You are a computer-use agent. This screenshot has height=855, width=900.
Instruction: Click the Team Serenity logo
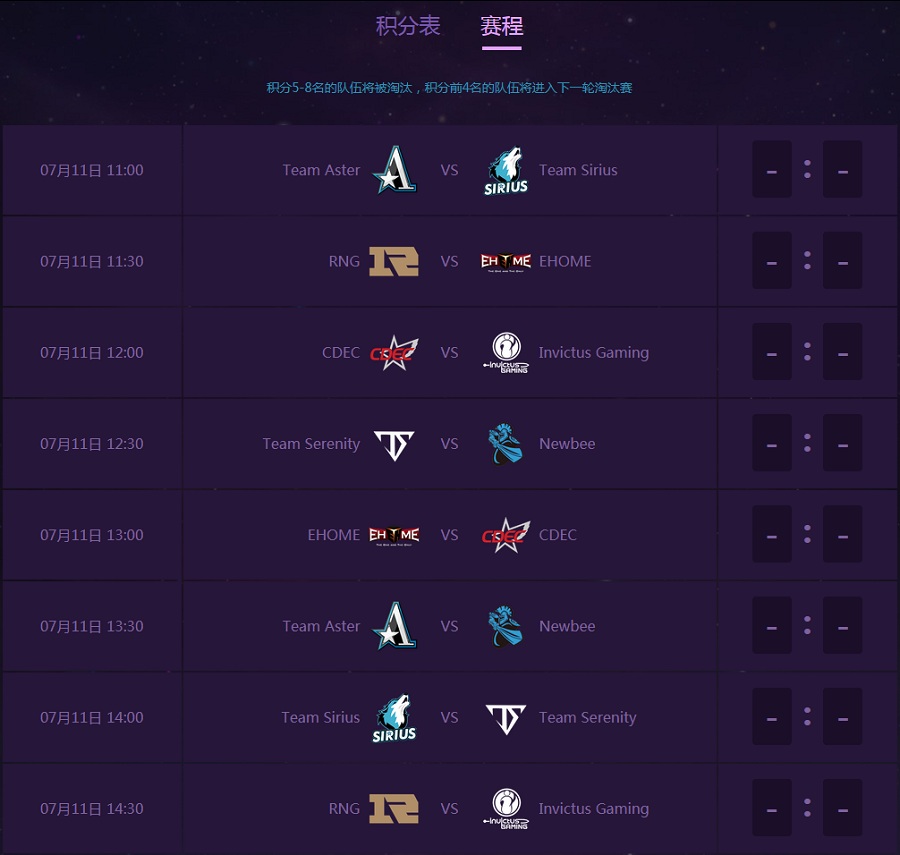coord(394,443)
